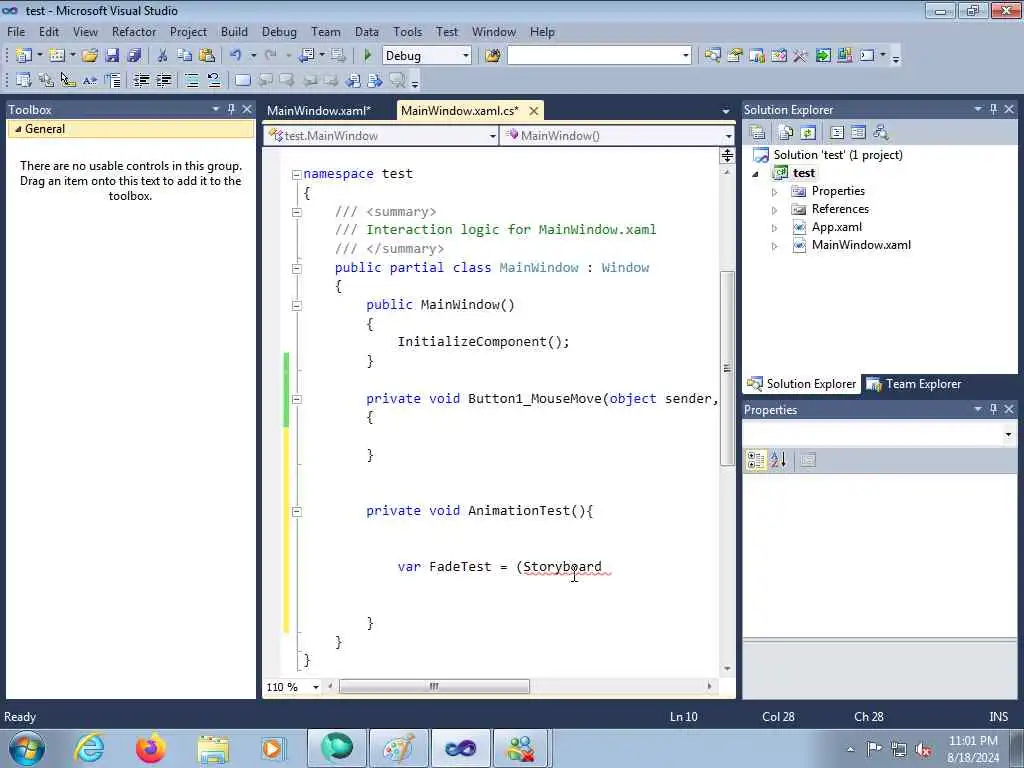
Task: Click the Windows Start button
Action: pyautogui.click(x=27, y=748)
